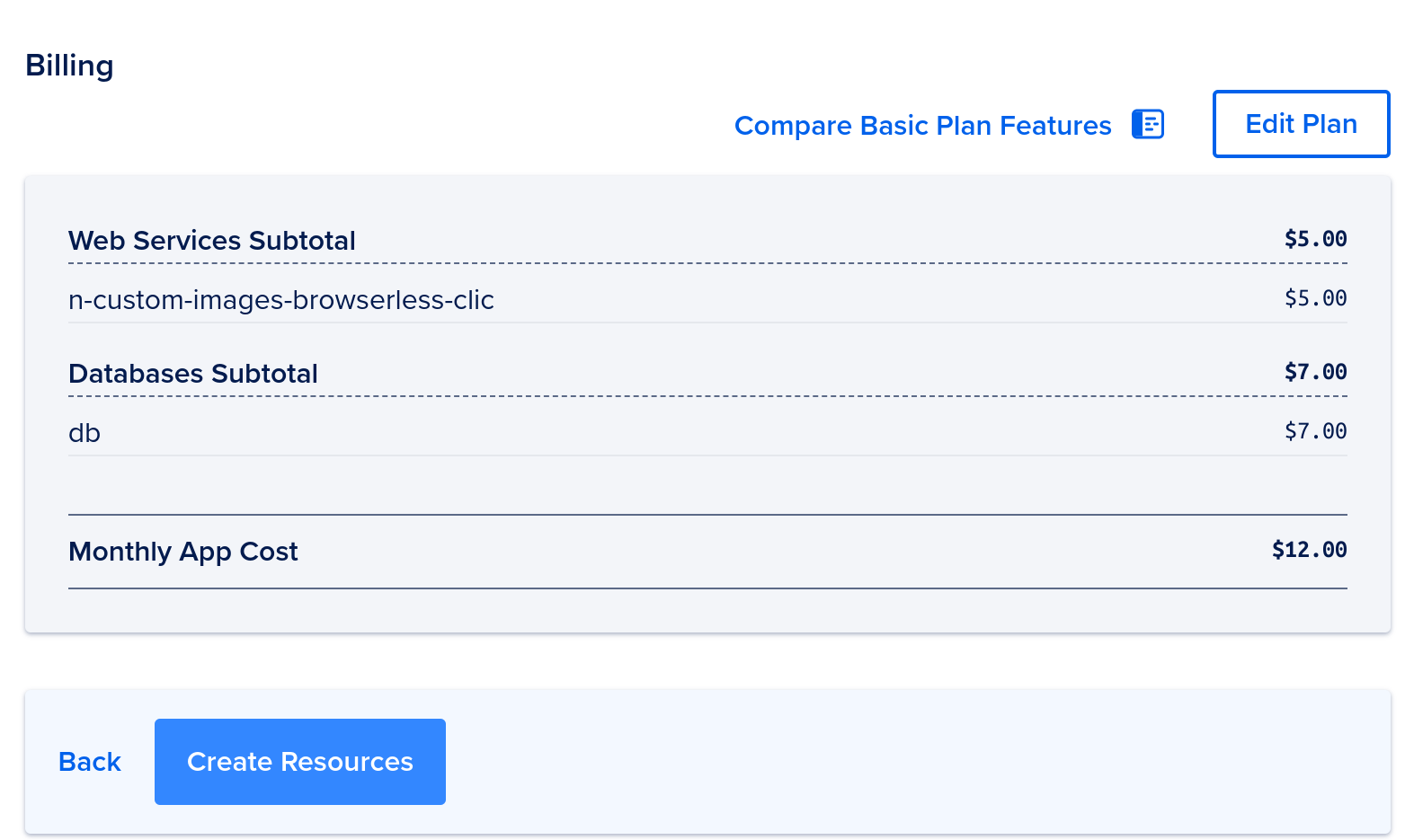The height and width of the screenshot is (840, 1405).
Task: Click the bold $7.00 Databases subtotal
Action: tap(1315, 372)
